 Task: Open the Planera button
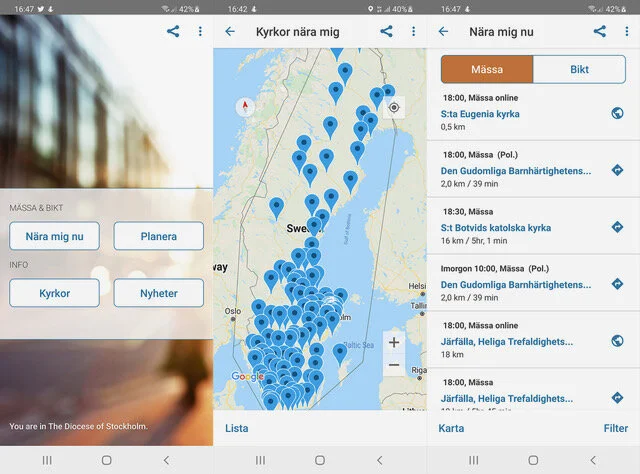pyautogui.click(x=158, y=236)
